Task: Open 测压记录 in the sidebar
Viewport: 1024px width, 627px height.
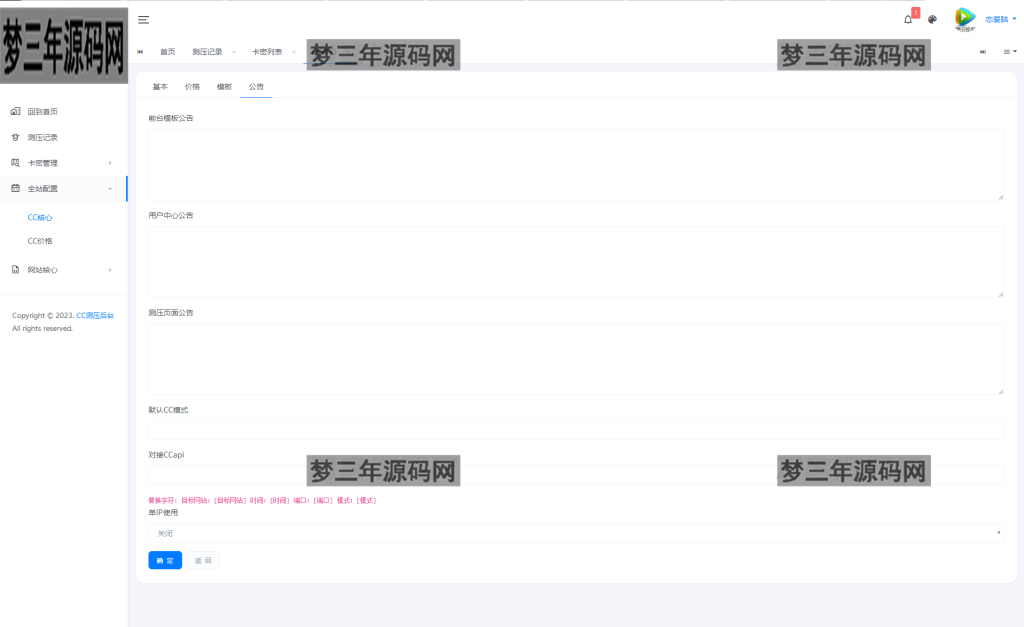Action: (x=42, y=137)
